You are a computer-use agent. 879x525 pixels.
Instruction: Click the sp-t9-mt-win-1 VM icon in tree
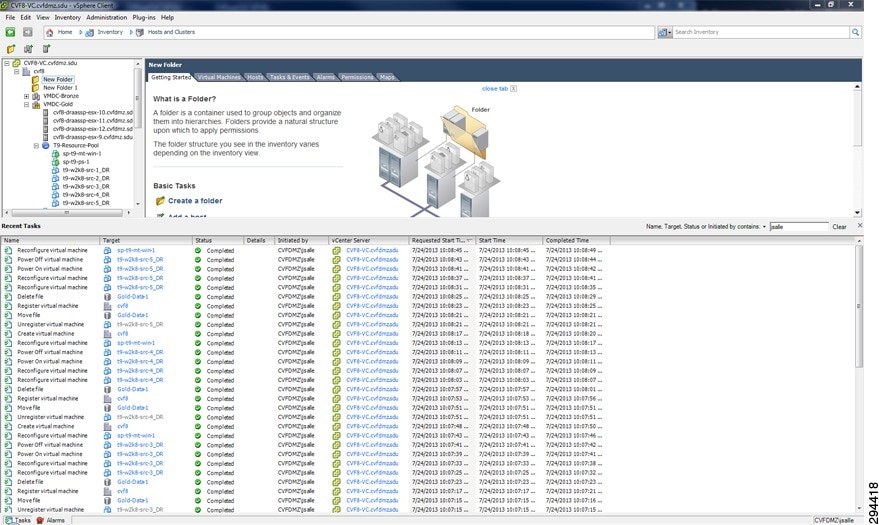pos(55,154)
